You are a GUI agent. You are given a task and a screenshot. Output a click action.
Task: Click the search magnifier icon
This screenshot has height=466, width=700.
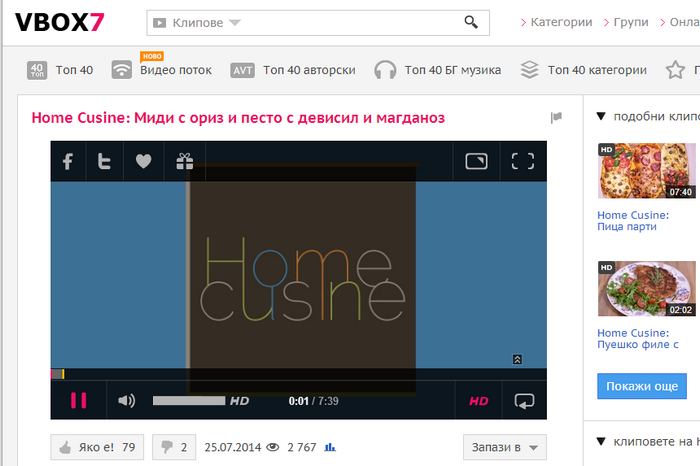point(471,22)
